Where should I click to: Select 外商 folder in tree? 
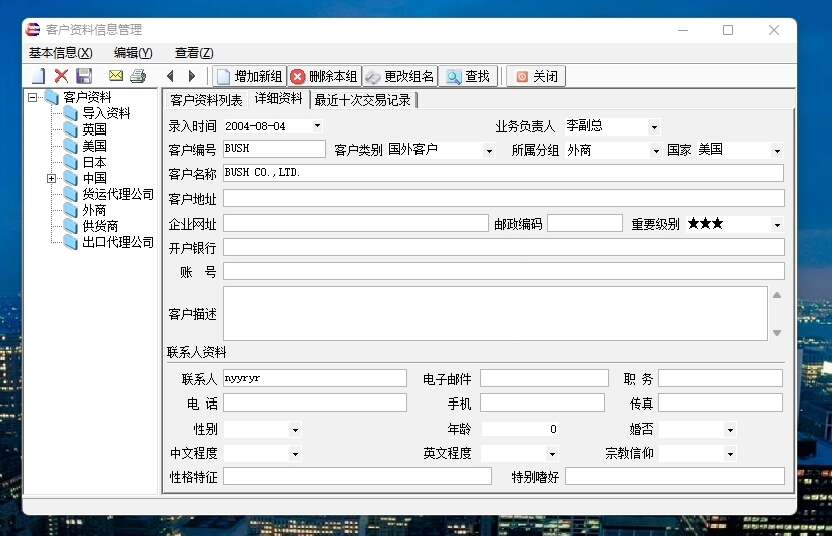(x=85, y=210)
